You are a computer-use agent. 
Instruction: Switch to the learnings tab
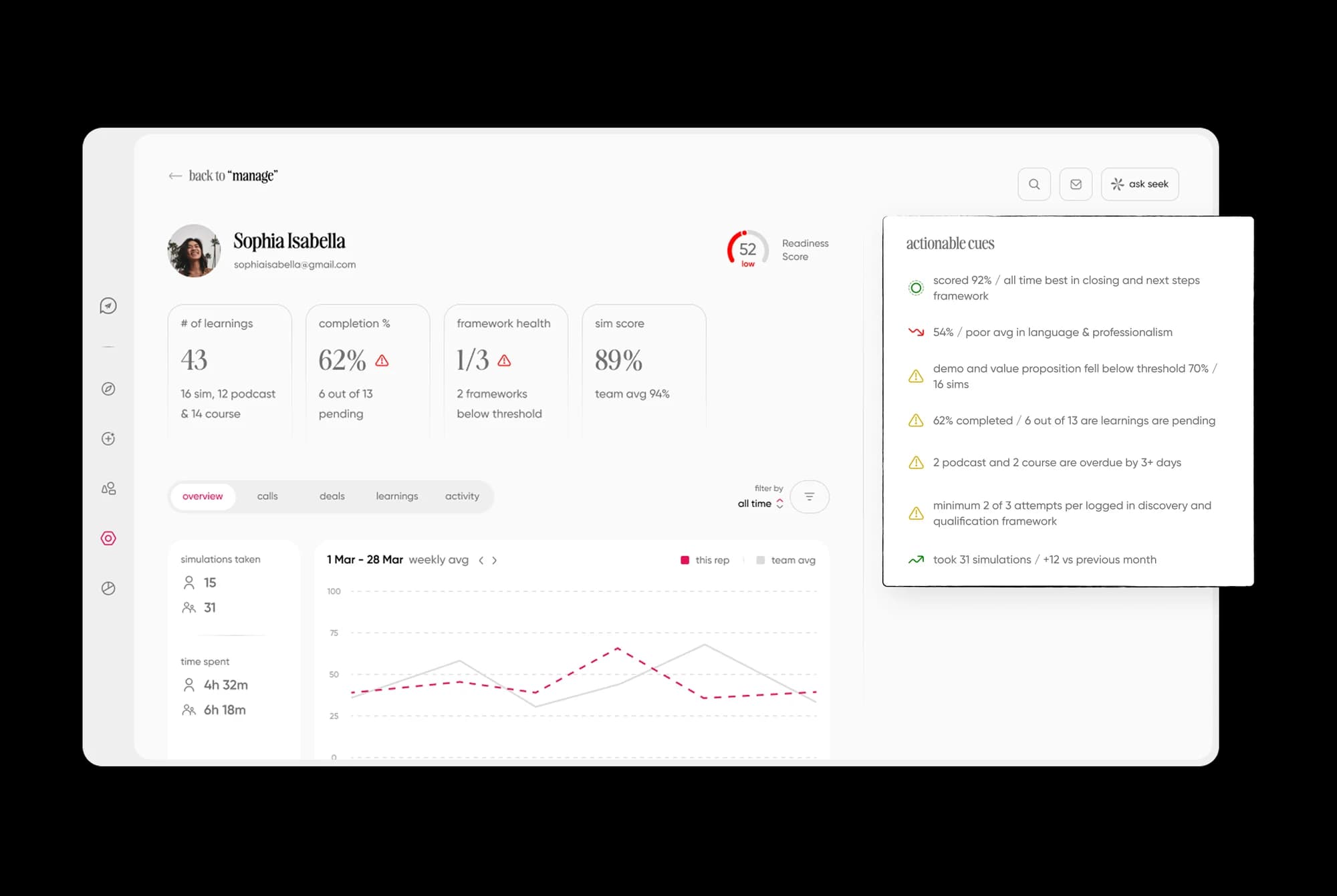(397, 496)
